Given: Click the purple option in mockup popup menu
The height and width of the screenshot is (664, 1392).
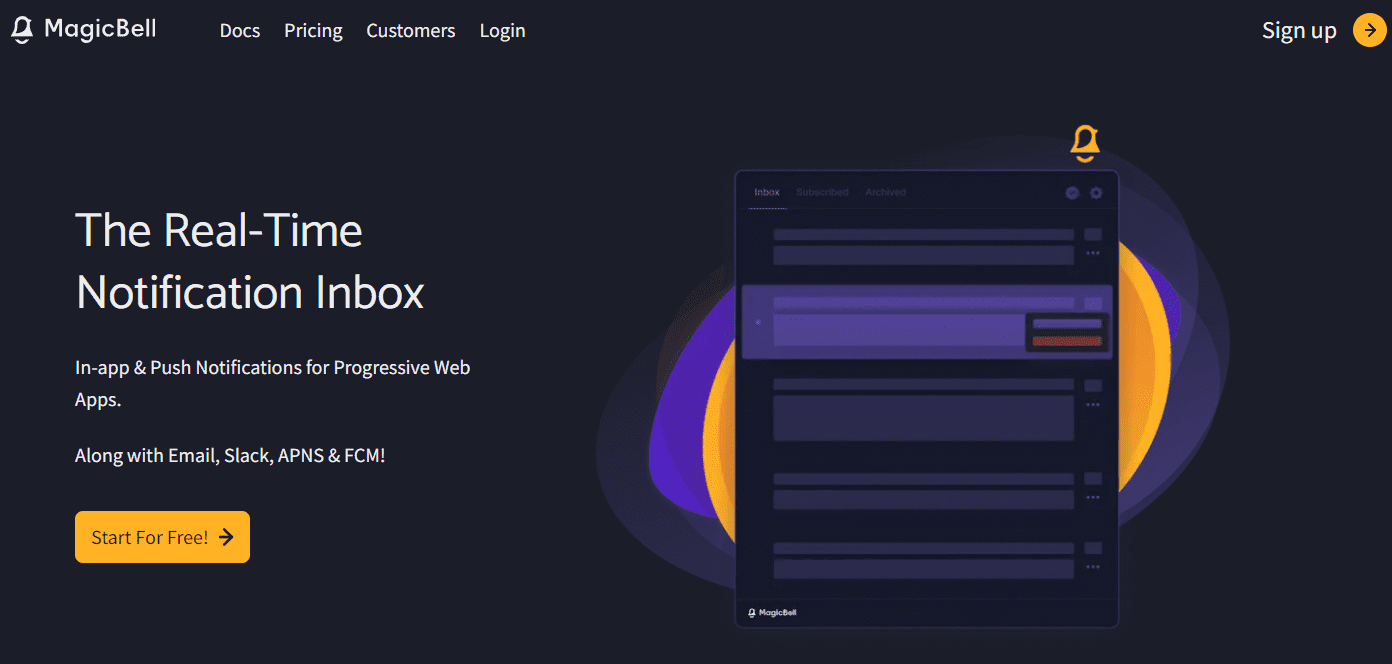Looking at the screenshot, I should tap(1067, 324).
